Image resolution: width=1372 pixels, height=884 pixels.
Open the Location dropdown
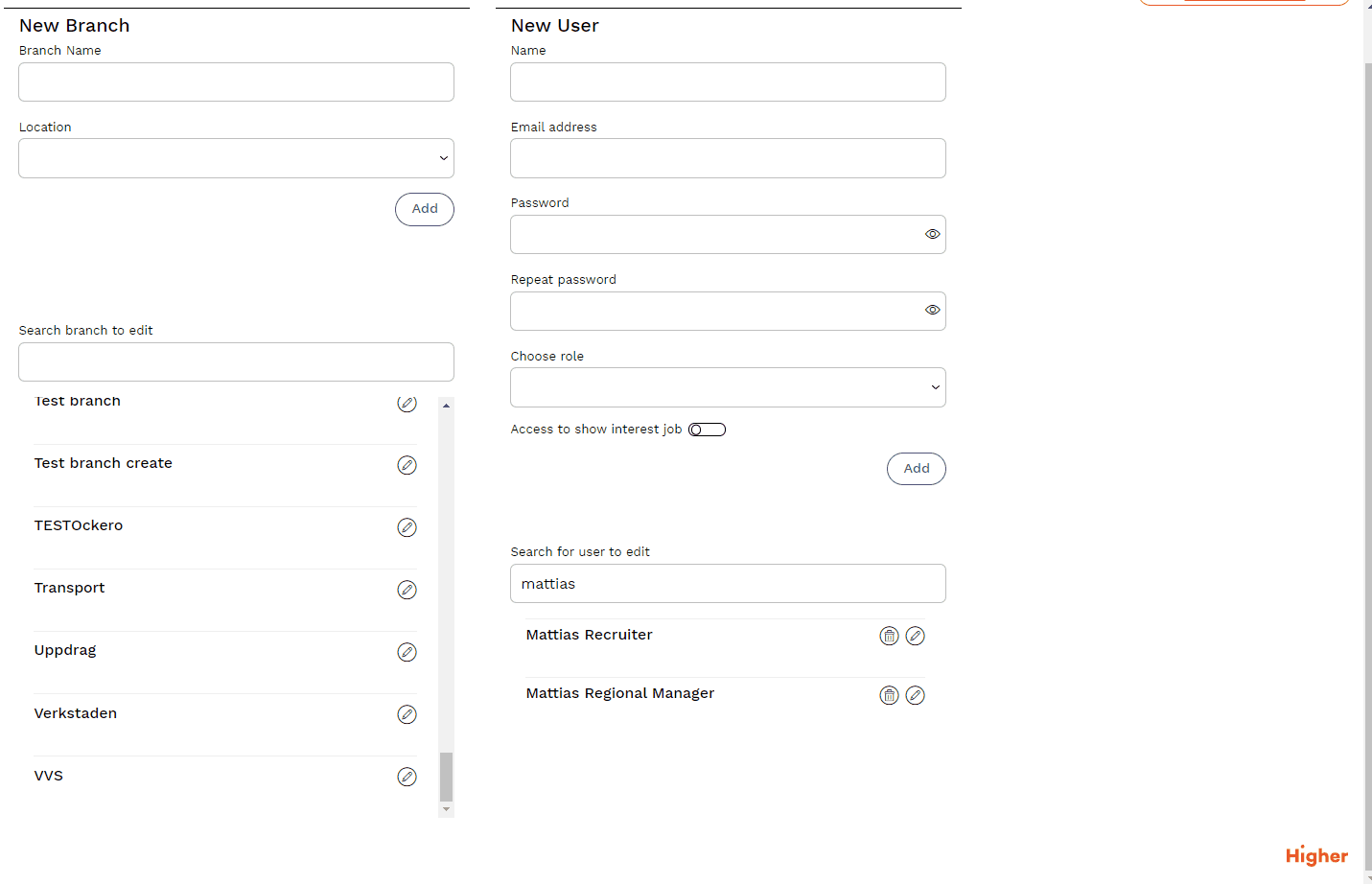(x=236, y=158)
